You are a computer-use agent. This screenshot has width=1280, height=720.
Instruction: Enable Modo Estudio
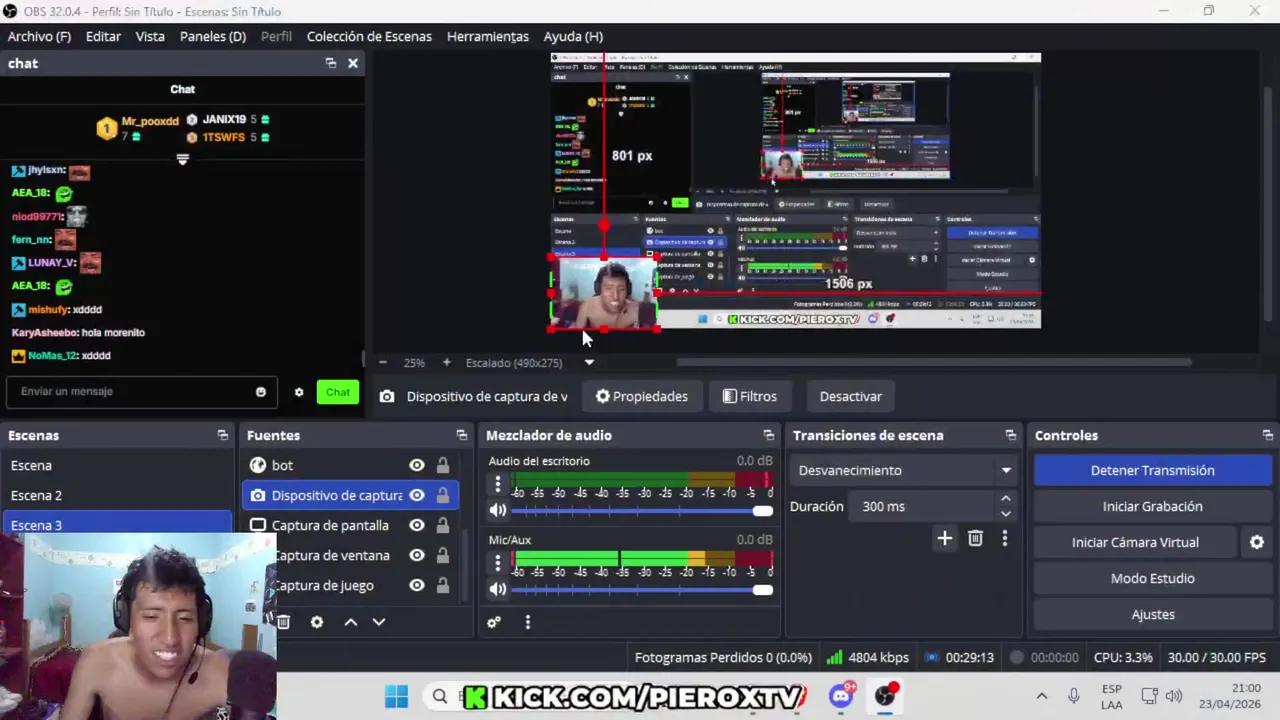point(1152,578)
